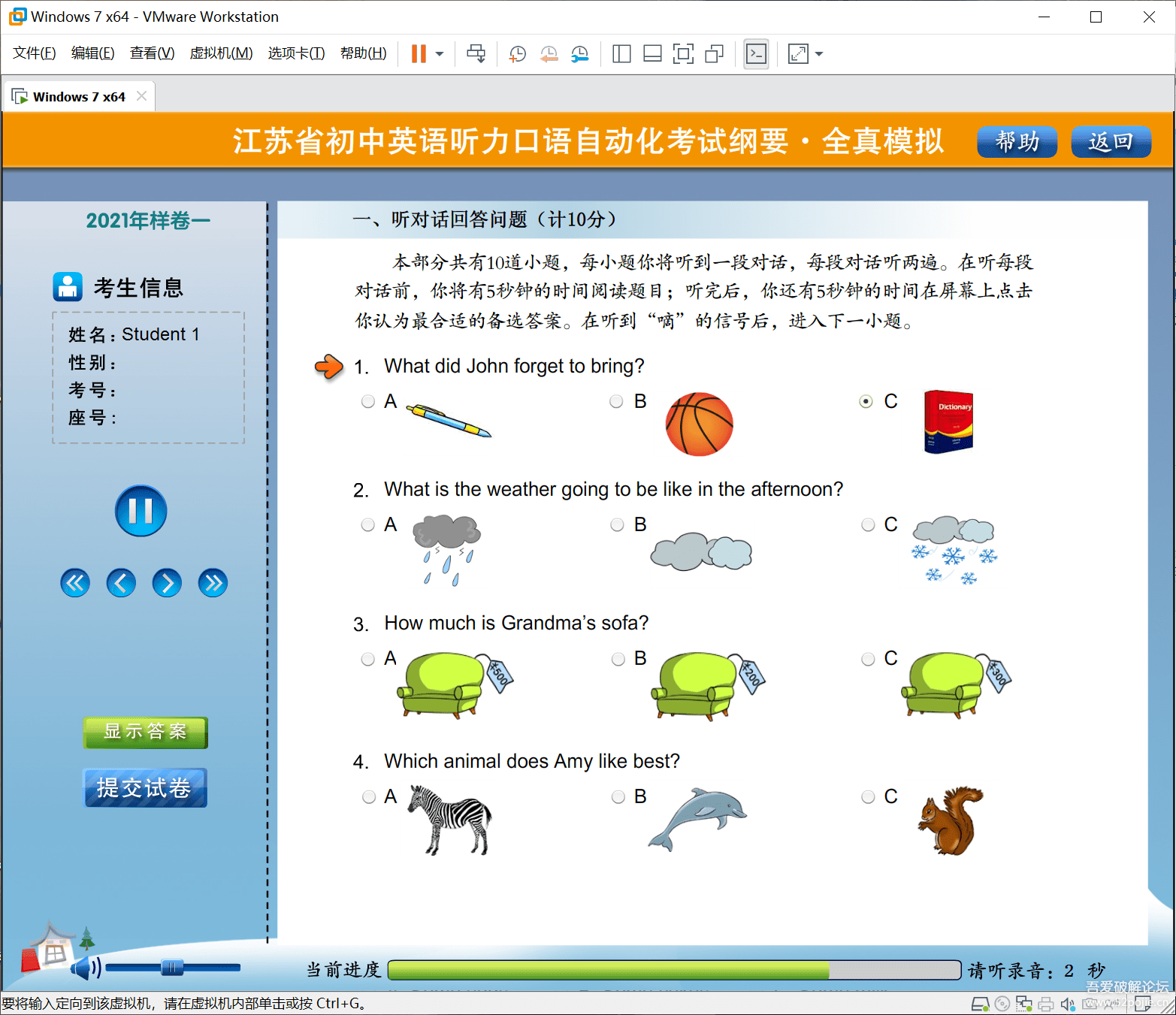Image resolution: width=1176 pixels, height=1015 pixels.
Task: Expand the VM pause button dropdown arrow
Action: [x=440, y=54]
